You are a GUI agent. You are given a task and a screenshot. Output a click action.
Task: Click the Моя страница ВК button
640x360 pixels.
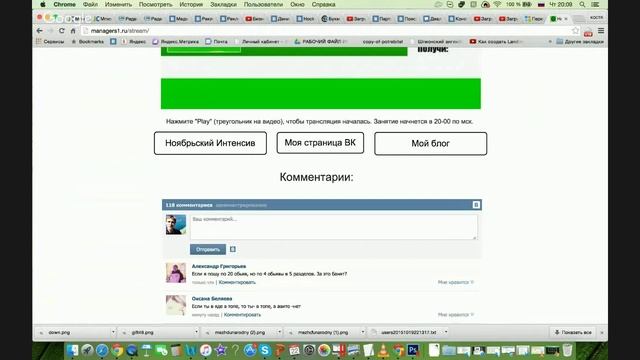pyautogui.click(x=320, y=142)
